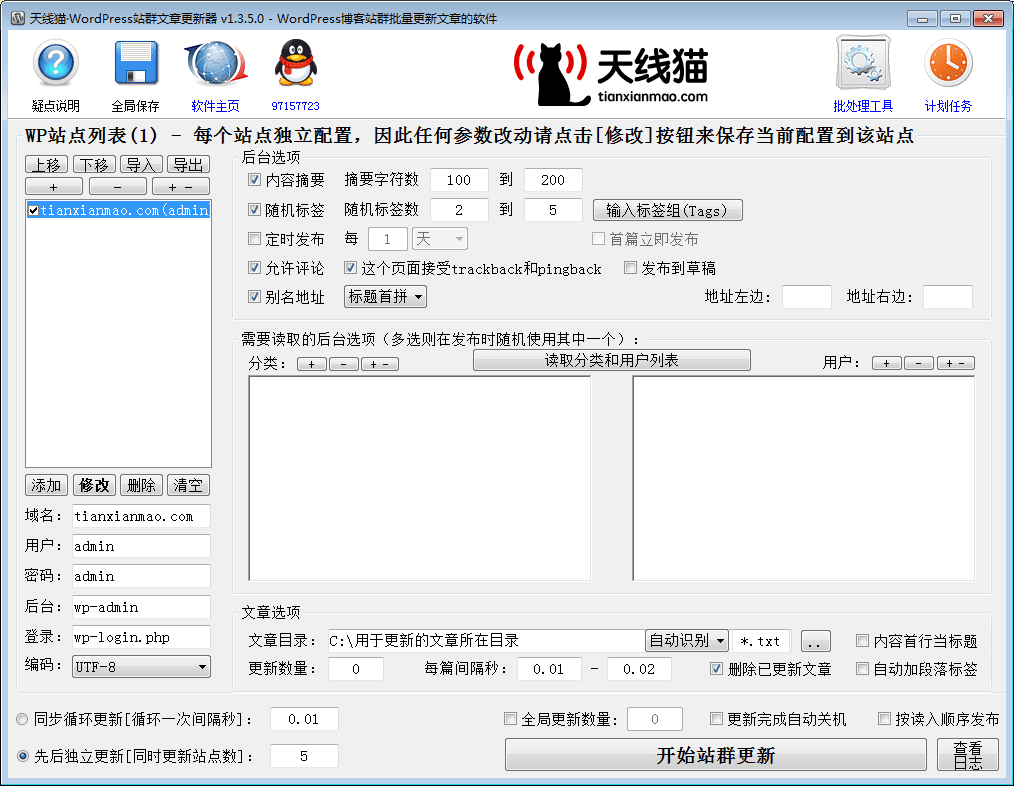This screenshot has width=1014, height=786.
Task: Open the 批处理工具 gear icon
Action: [x=863, y=63]
